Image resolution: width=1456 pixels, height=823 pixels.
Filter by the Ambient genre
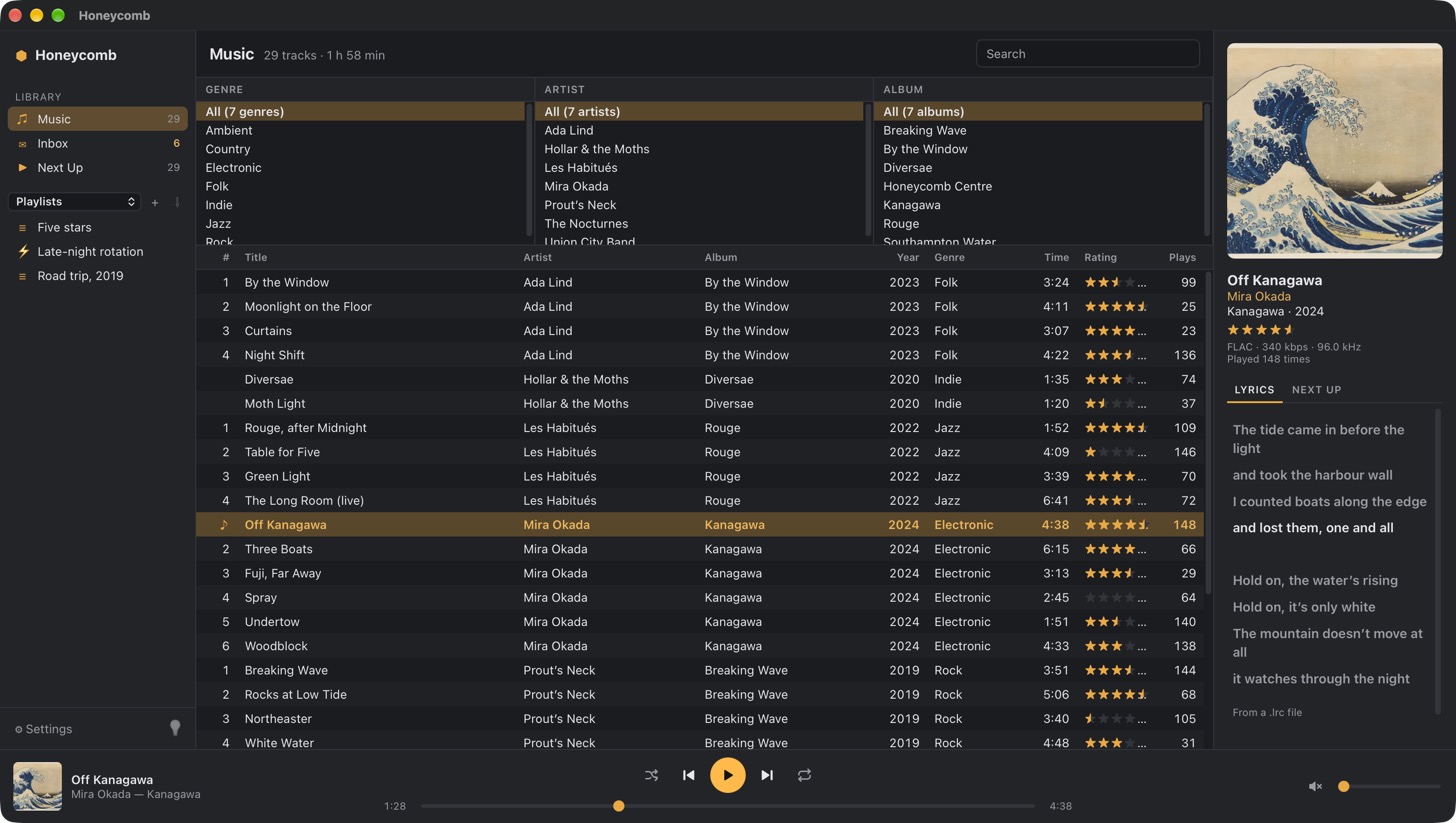tap(360, 130)
